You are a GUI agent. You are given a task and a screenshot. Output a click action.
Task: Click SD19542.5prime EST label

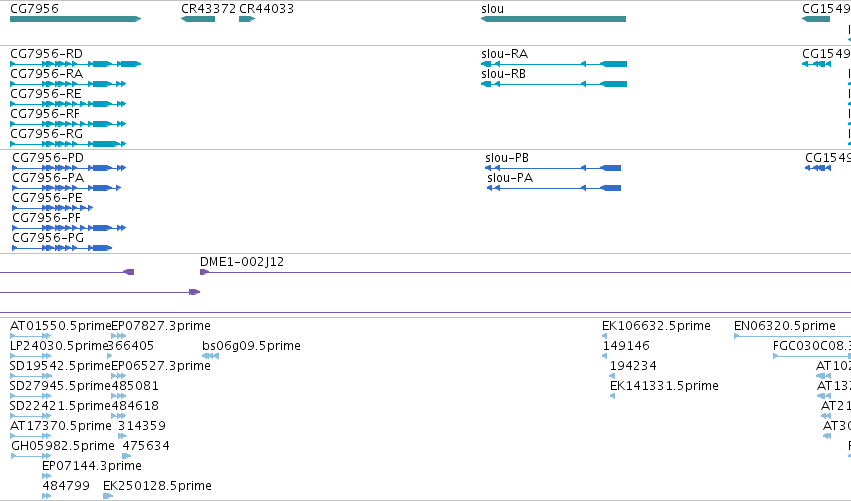[60, 366]
